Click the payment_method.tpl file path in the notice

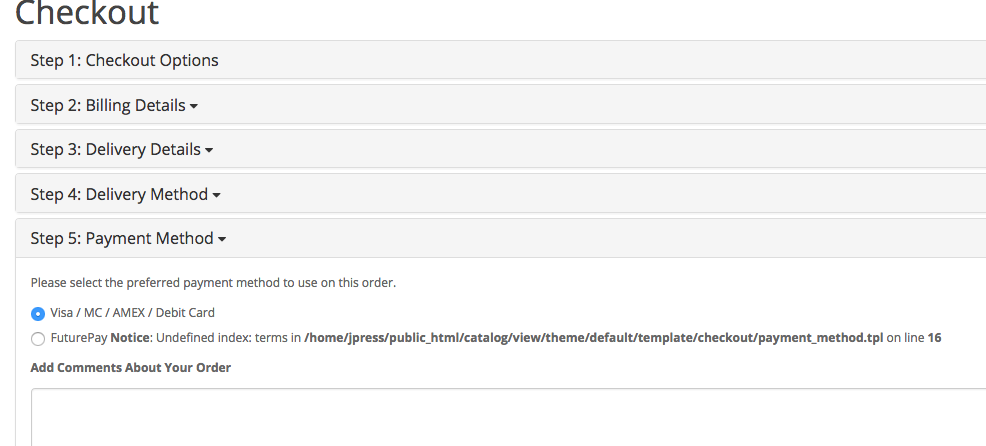pos(594,338)
